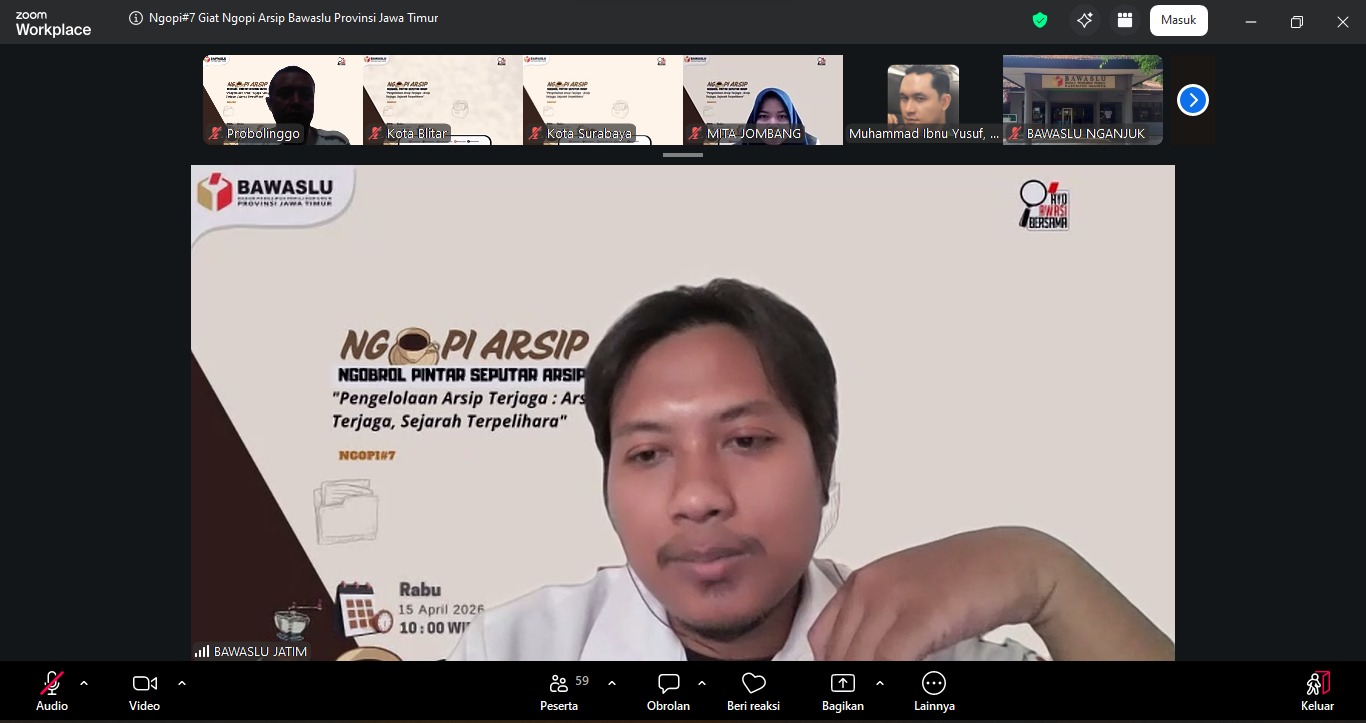This screenshot has width=1366, height=723.
Task: Start screen share with Bagikan icon
Action: [x=843, y=684]
